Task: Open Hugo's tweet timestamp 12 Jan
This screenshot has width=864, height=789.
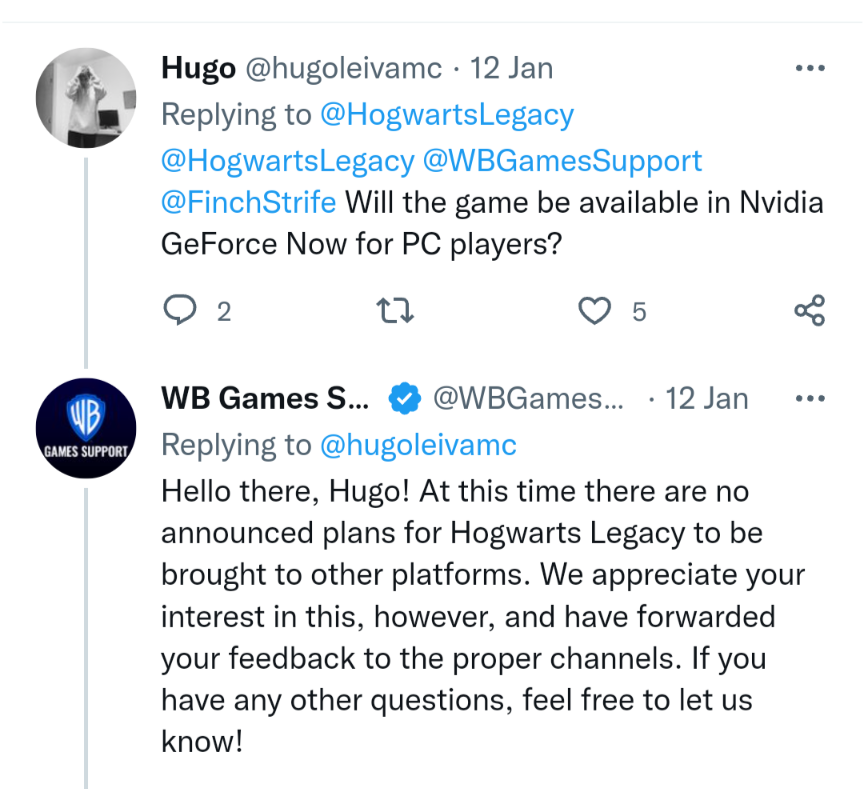Action: coord(511,68)
